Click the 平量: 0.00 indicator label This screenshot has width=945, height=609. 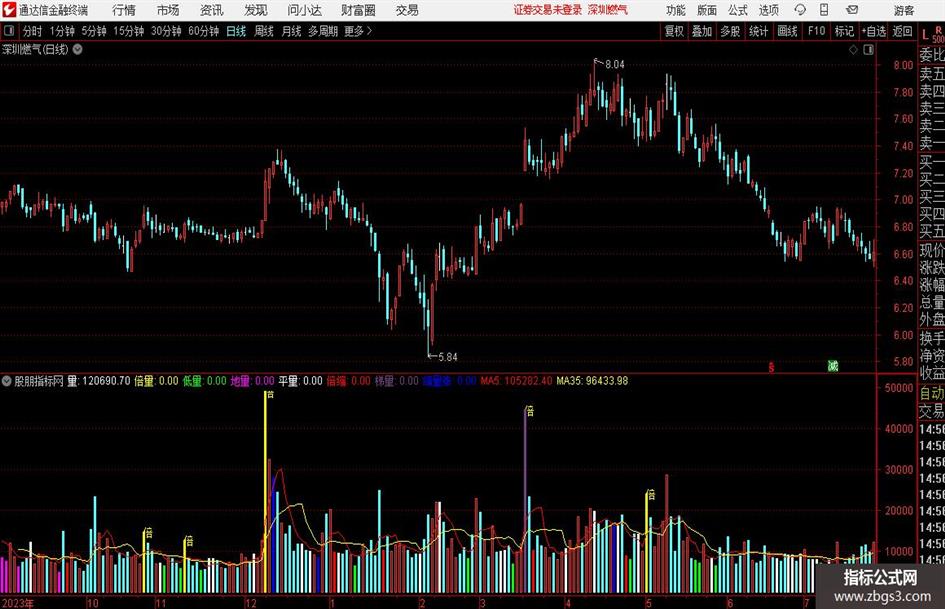(x=300, y=381)
